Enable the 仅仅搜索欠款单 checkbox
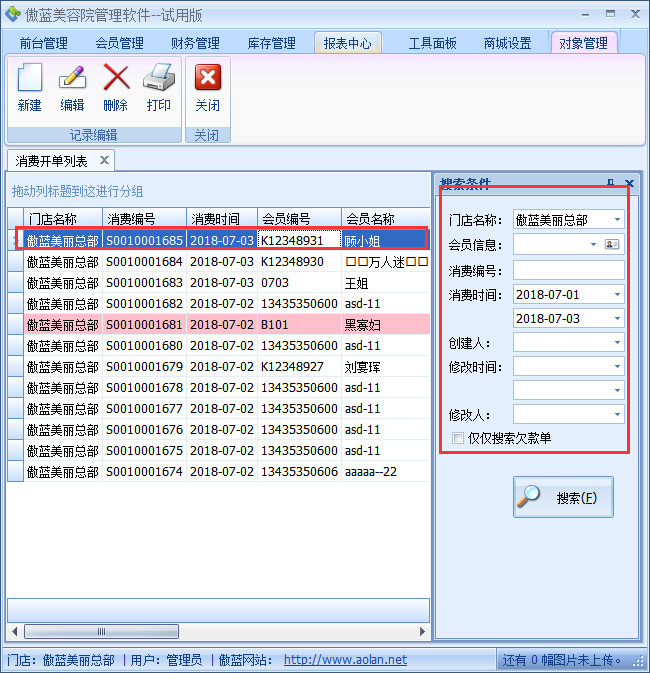 pos(458,438)
